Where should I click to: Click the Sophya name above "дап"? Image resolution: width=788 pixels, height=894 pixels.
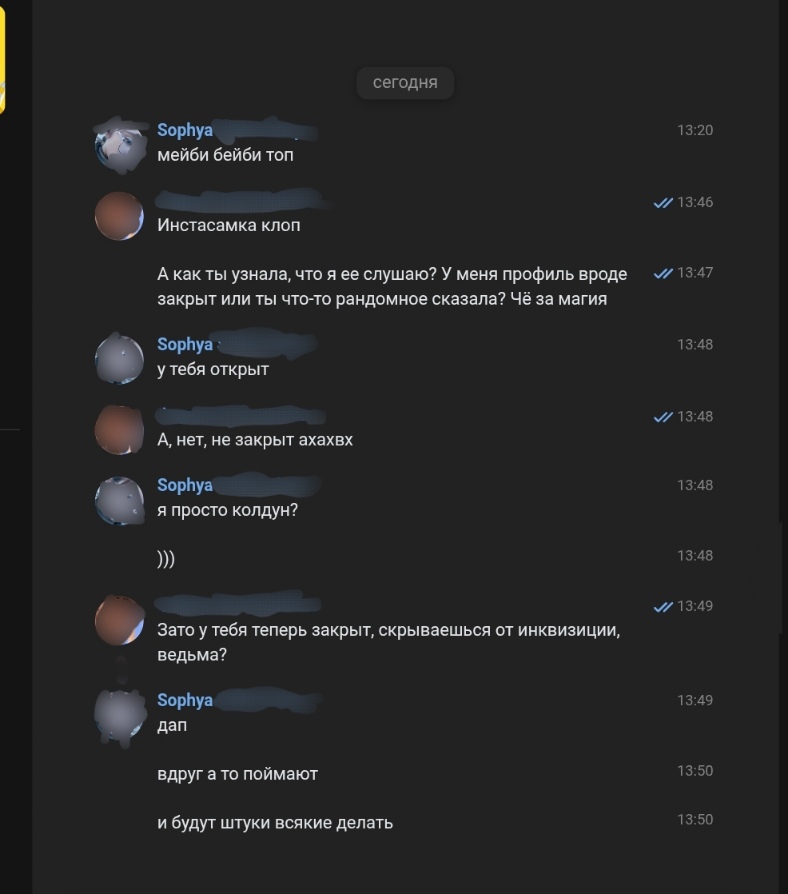click(185, 700)
